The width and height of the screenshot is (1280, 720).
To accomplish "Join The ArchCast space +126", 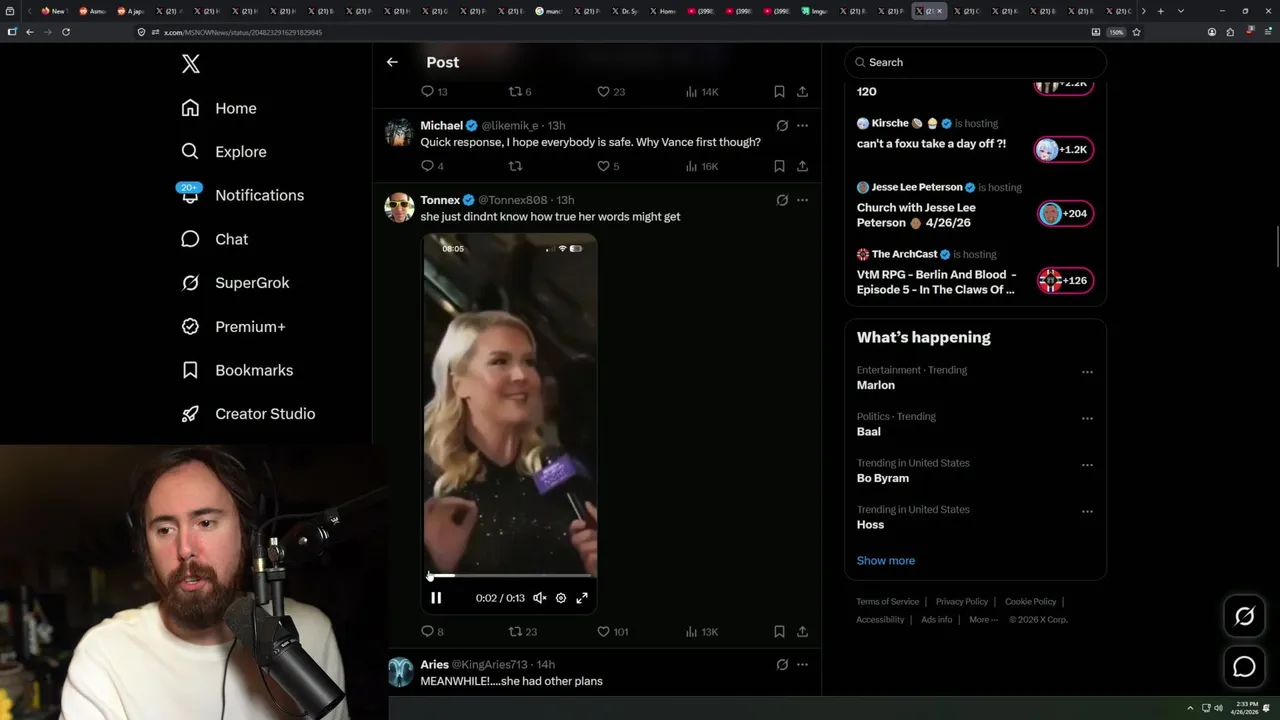I will [1064, 281].
